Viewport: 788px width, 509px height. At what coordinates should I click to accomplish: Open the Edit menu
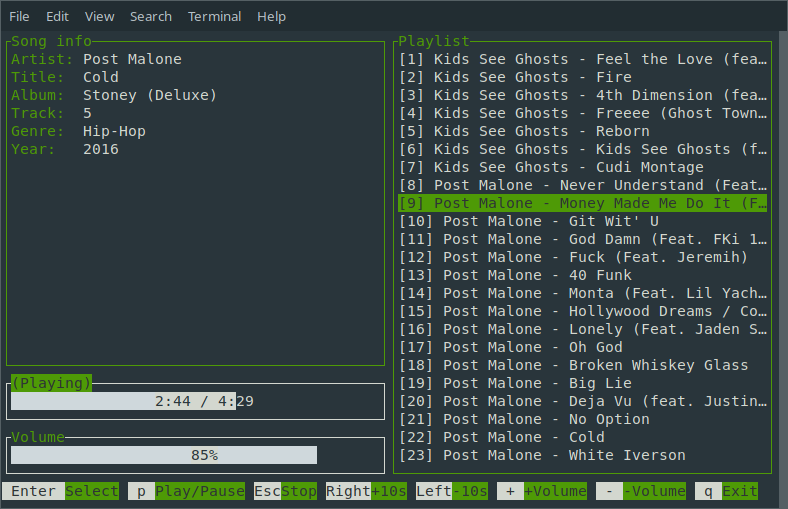click(57, 17)
